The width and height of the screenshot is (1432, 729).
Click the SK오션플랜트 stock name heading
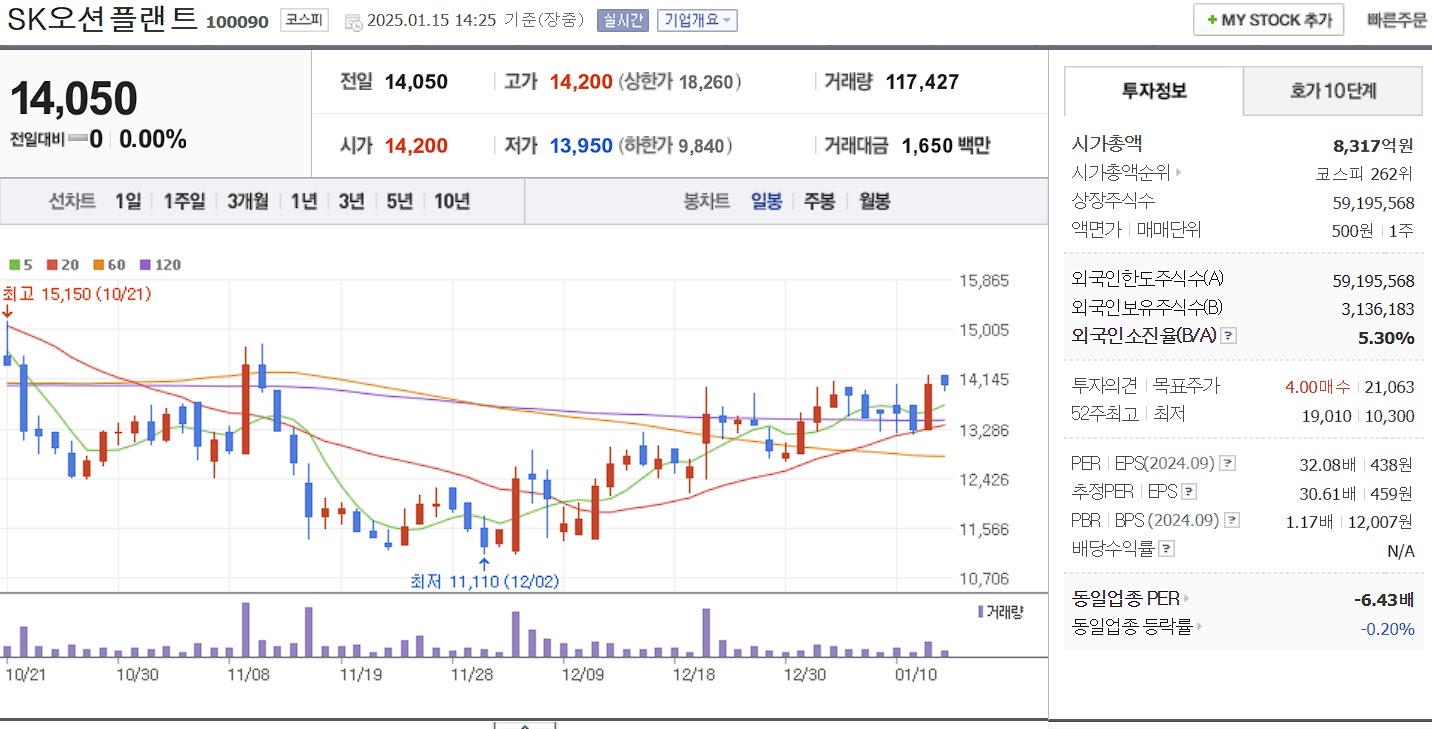[x=102, y=20]
